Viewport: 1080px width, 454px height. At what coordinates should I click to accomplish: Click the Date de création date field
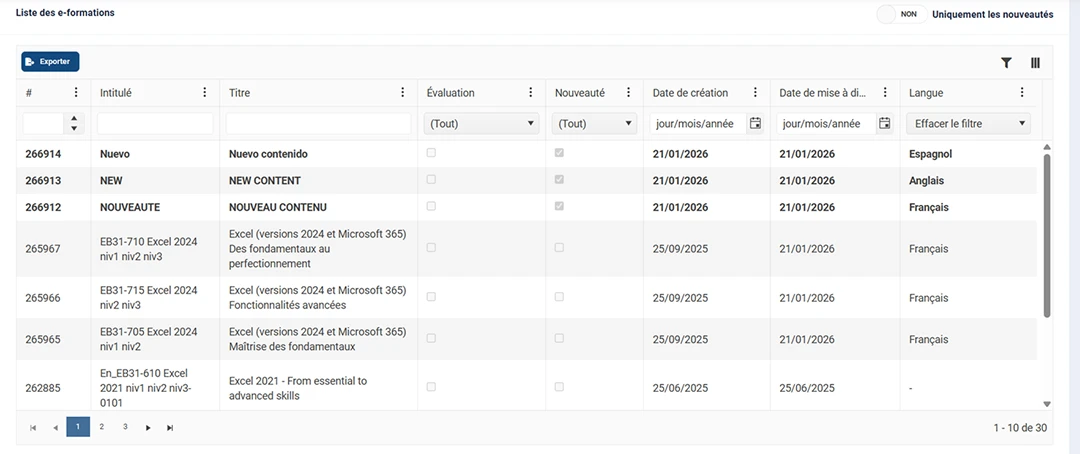699,124
